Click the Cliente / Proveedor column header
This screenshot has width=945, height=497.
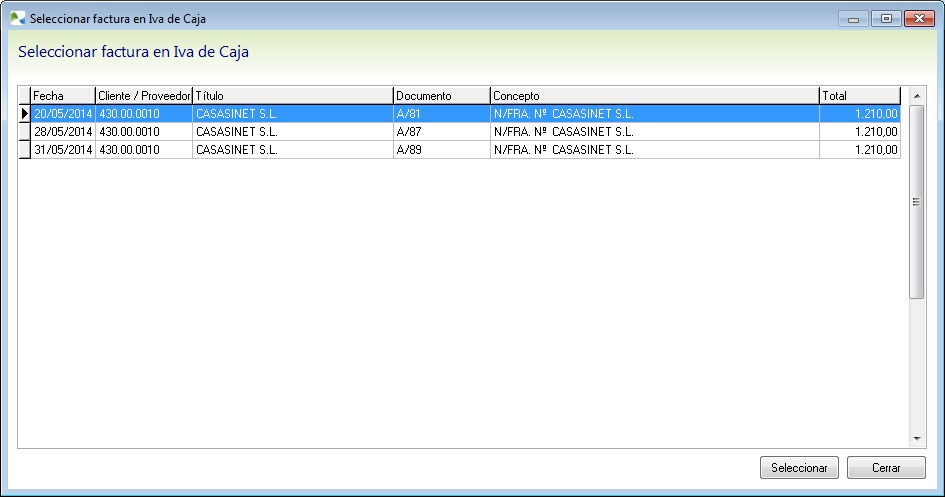pyautogui.click(x=143, y=96)
